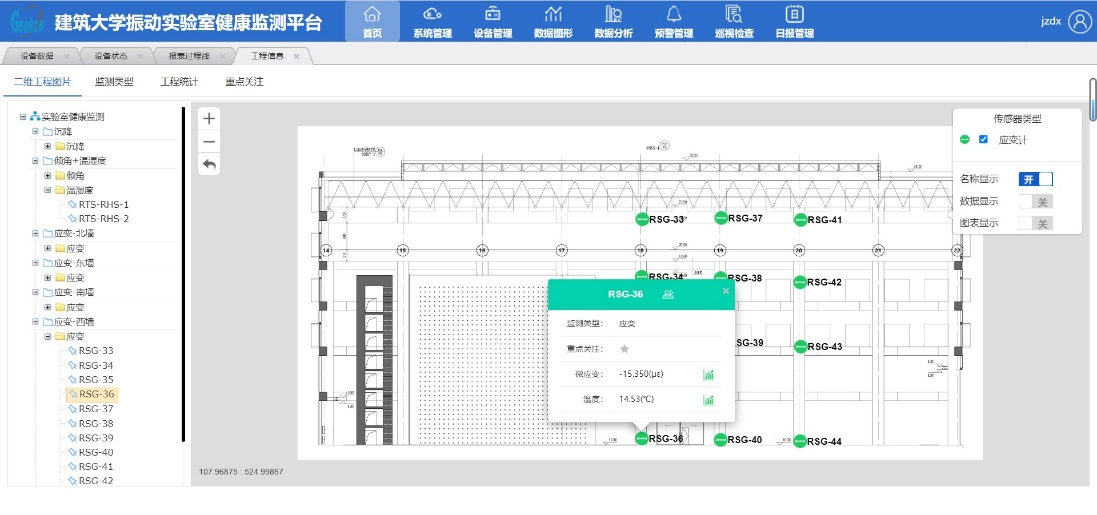Star RSG-36 as 重点关注
The height and width of the screenshot is (515, 1097).
point(625,348)
